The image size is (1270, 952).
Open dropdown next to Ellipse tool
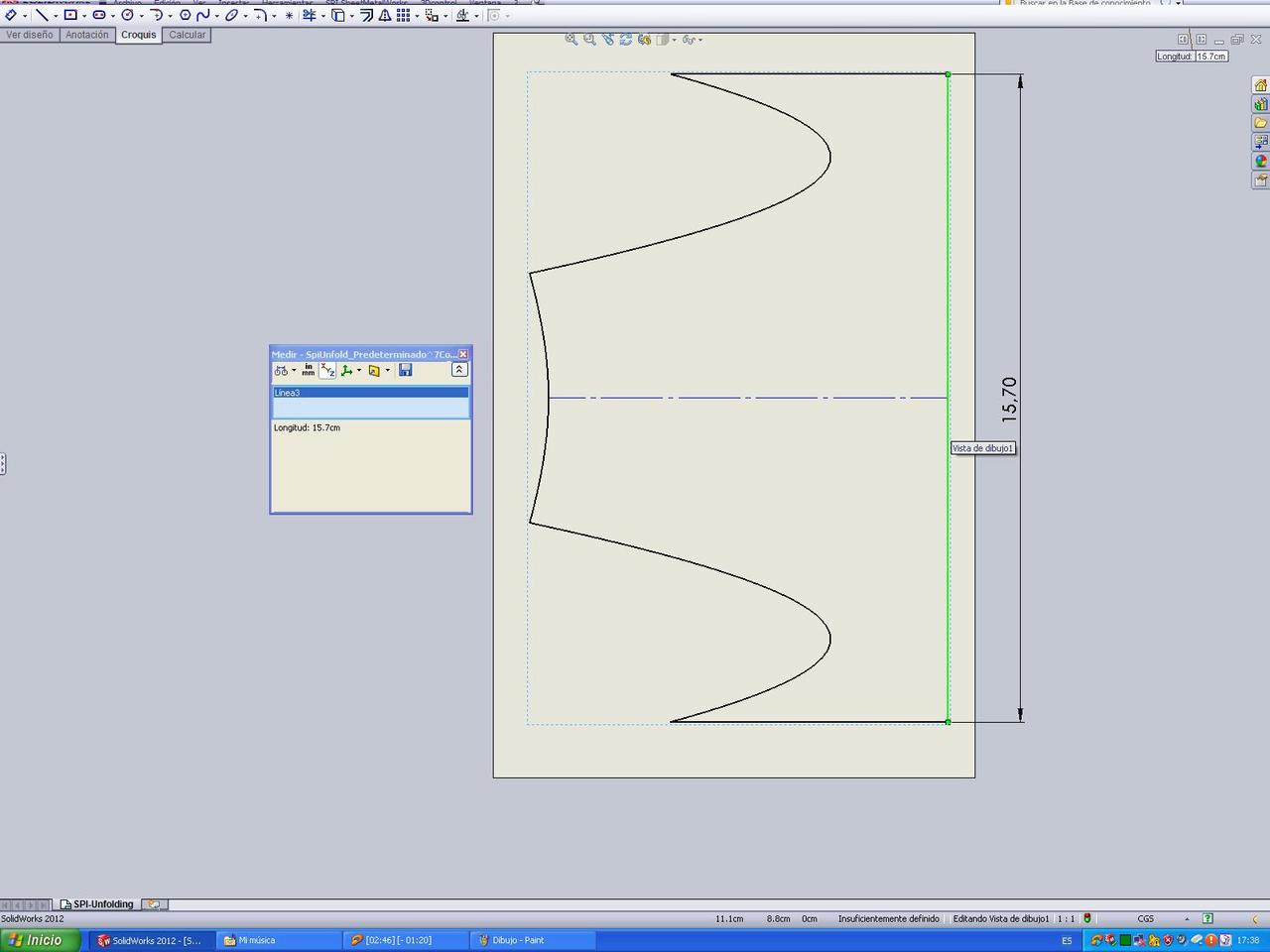[246, 16]
